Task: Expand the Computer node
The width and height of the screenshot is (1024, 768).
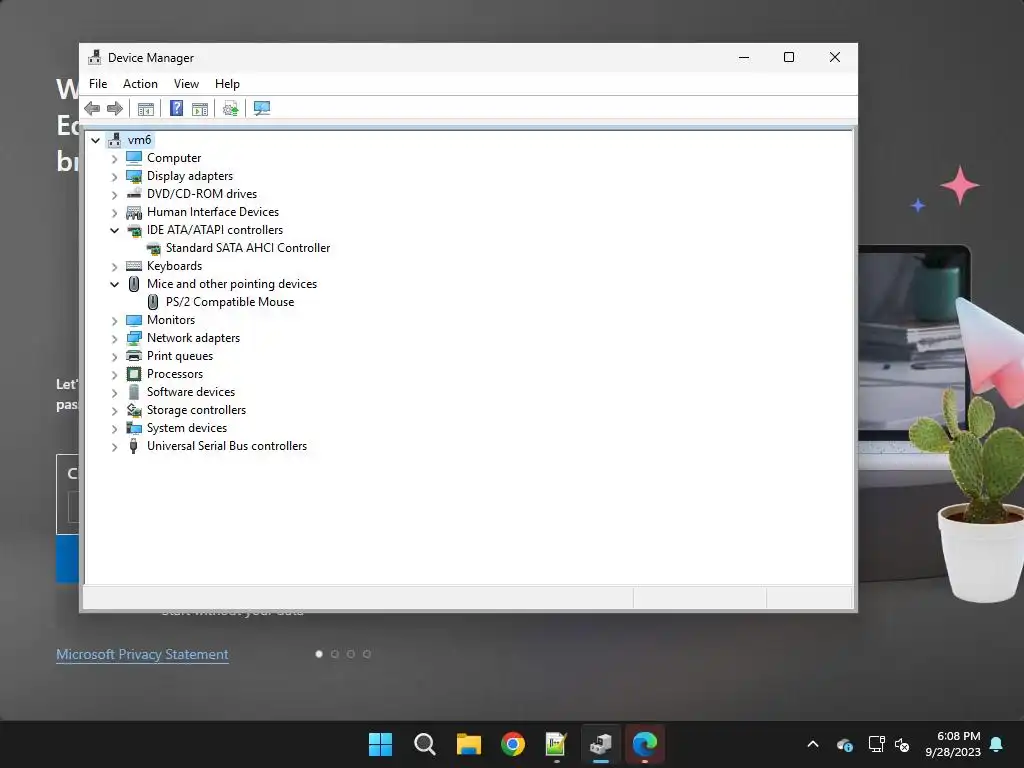Action: 114,159
